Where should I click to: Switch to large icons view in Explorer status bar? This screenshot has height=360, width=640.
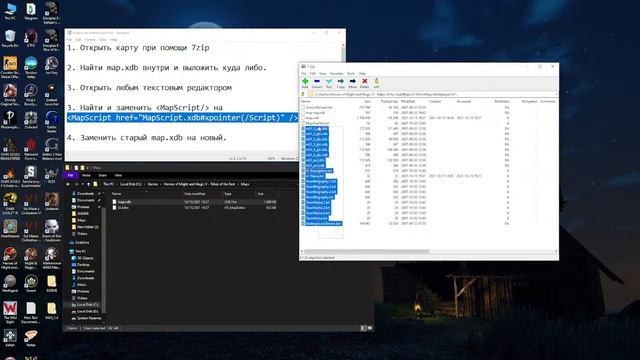pos(370,328)
